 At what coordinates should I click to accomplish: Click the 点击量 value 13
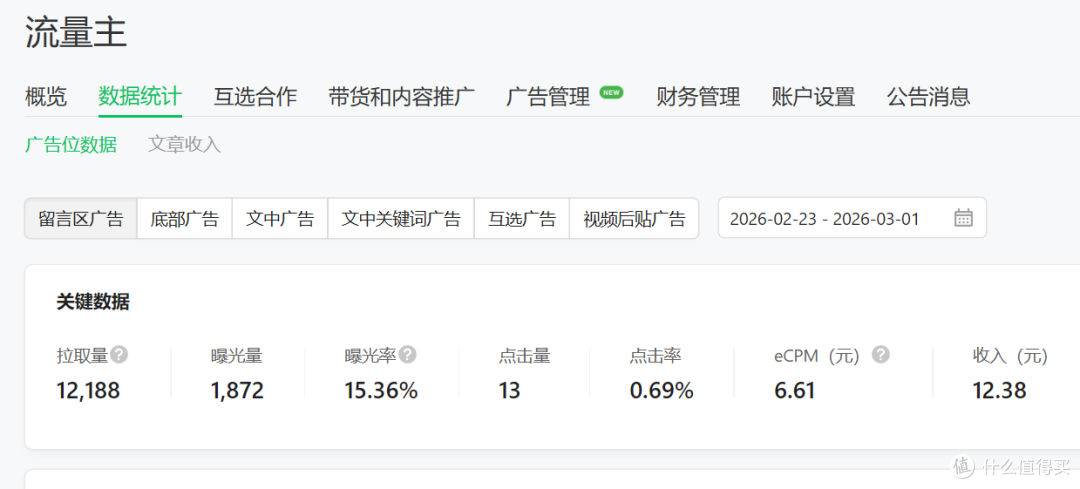[x=510, y=391]
